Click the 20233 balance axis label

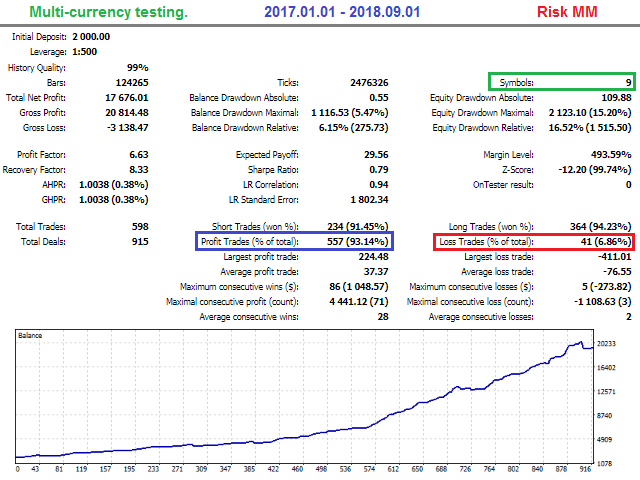coord(606,344)
